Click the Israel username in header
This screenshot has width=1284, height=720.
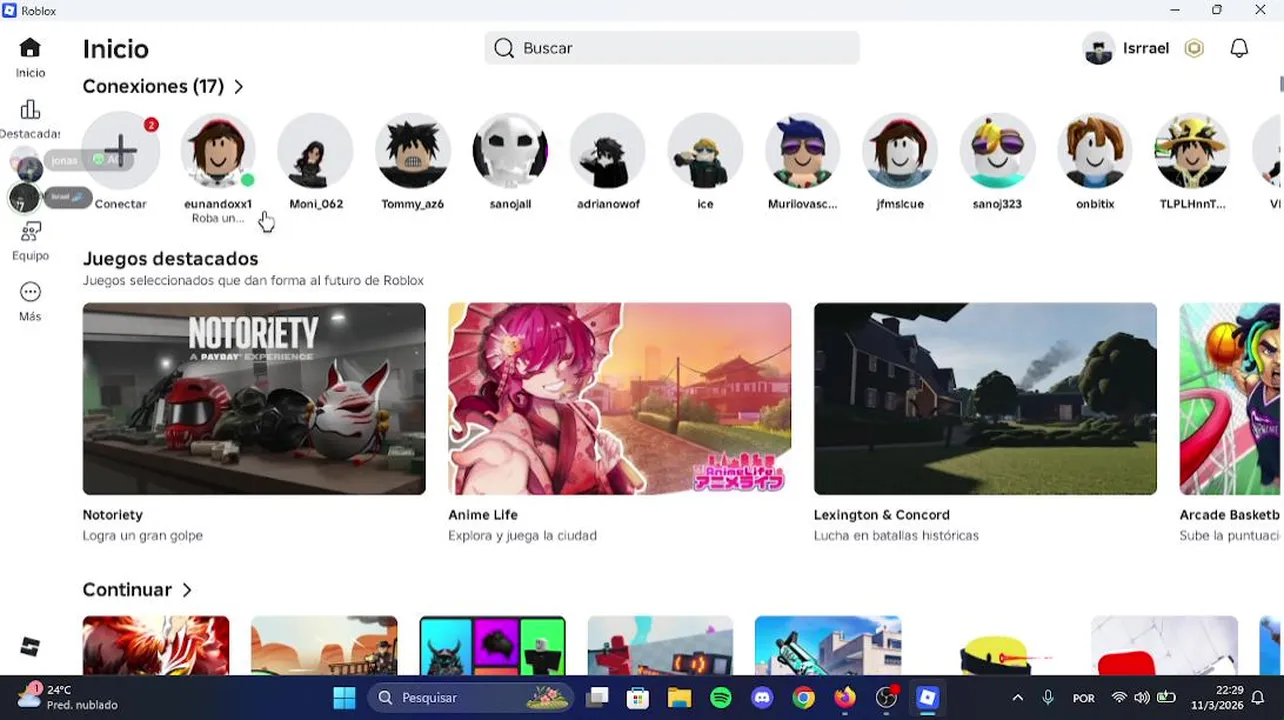coord(1146,48)
